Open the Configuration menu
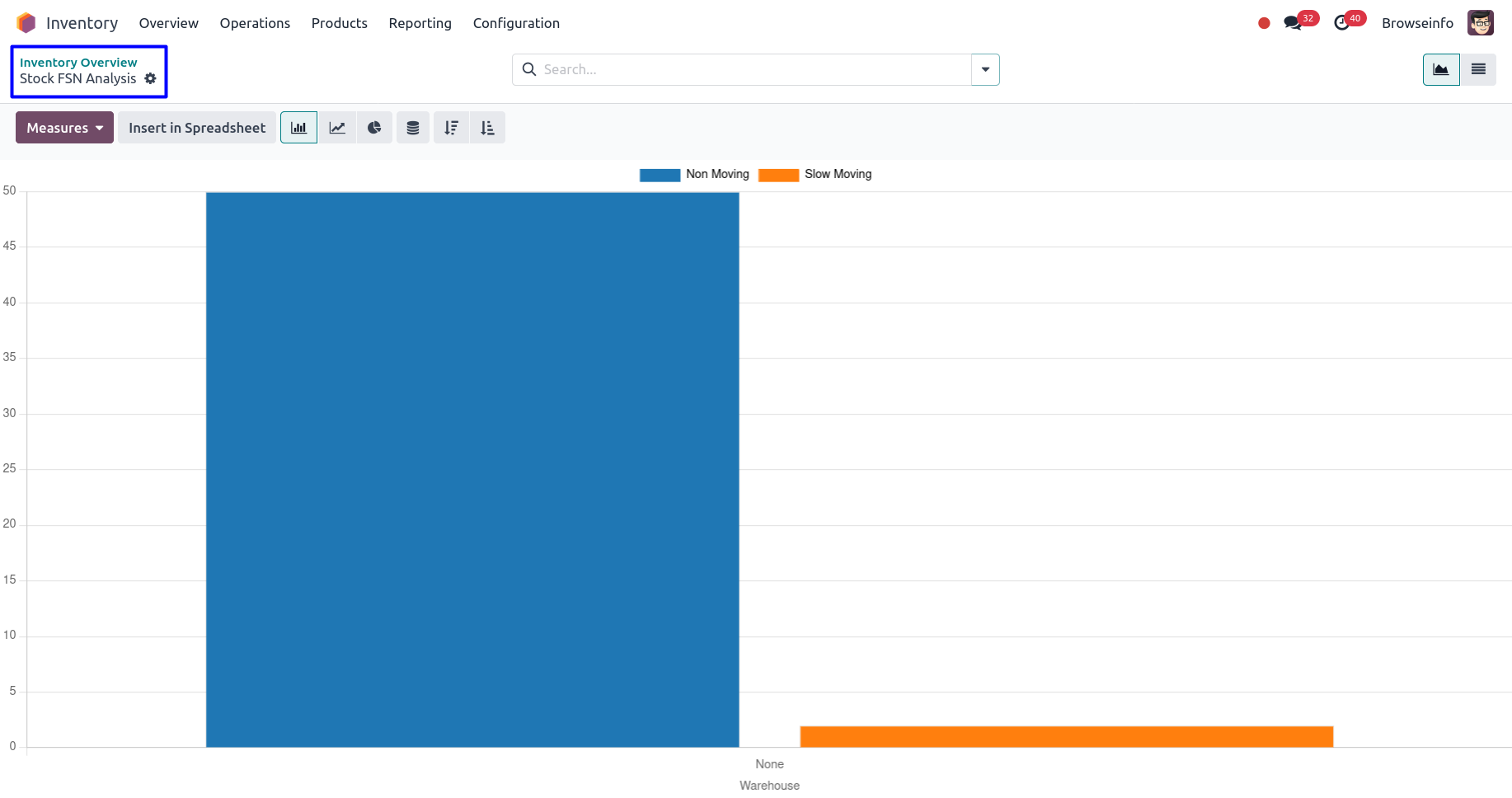Viewport: 1512px width, 798px height. pos(516,23)
